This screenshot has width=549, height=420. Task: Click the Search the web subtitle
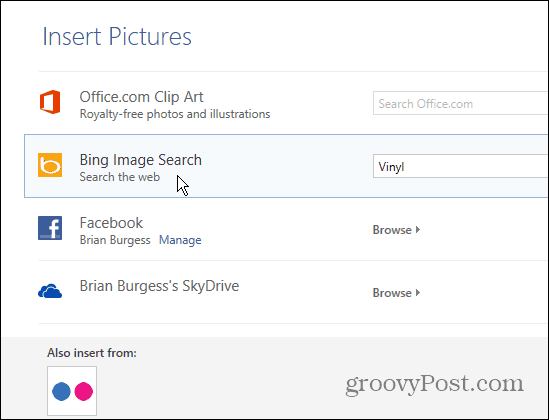[x=120, y=177]
